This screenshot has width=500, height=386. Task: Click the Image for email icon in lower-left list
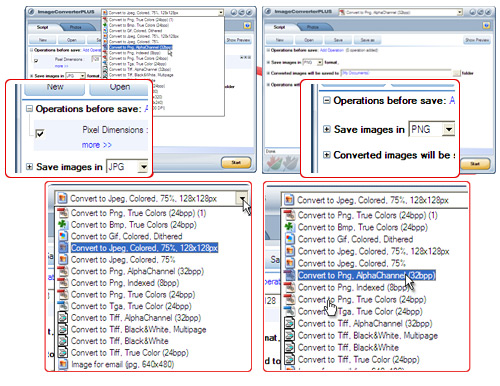[63, 364]
